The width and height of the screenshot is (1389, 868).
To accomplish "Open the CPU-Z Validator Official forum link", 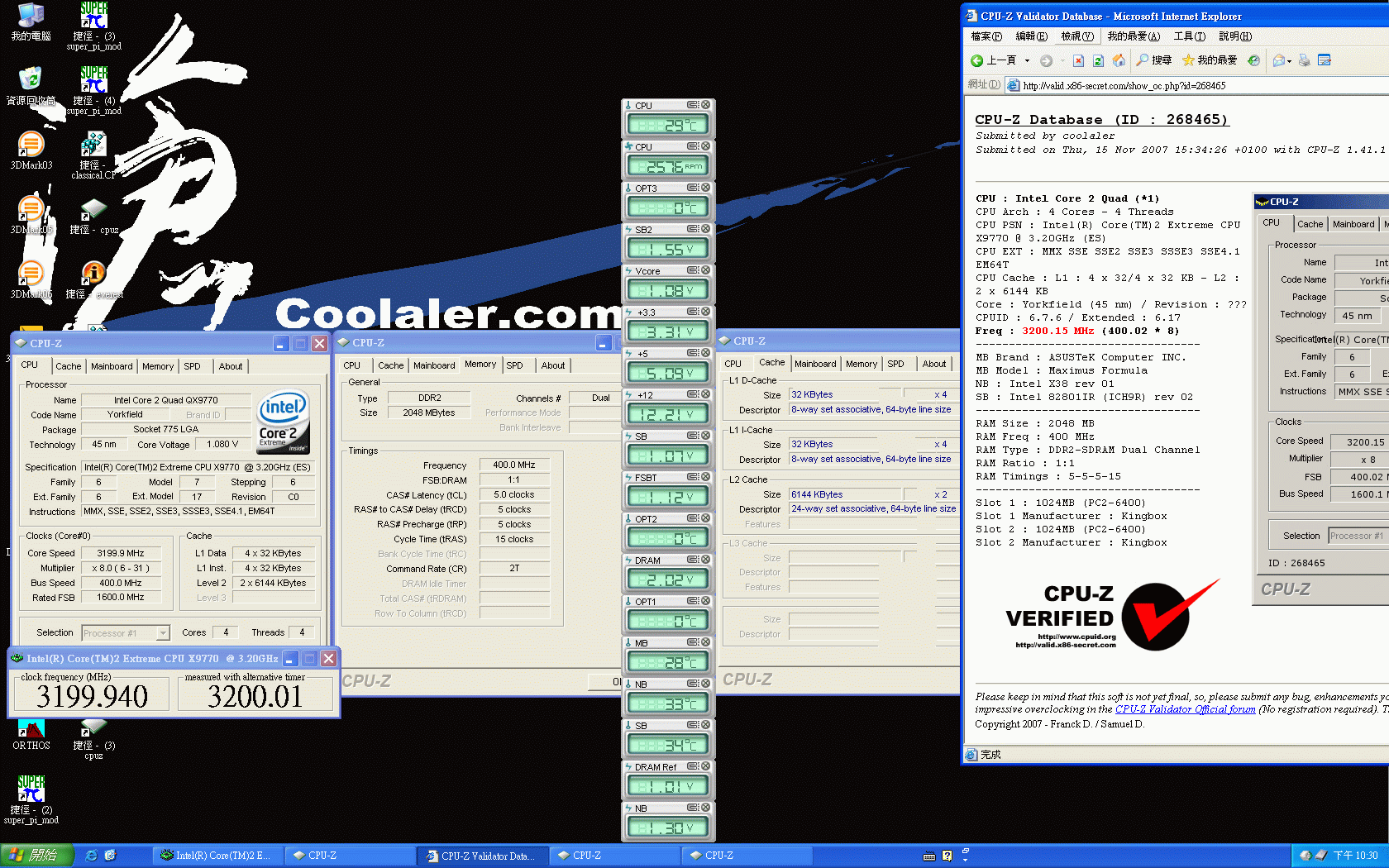I will [x=1185, y=709].
